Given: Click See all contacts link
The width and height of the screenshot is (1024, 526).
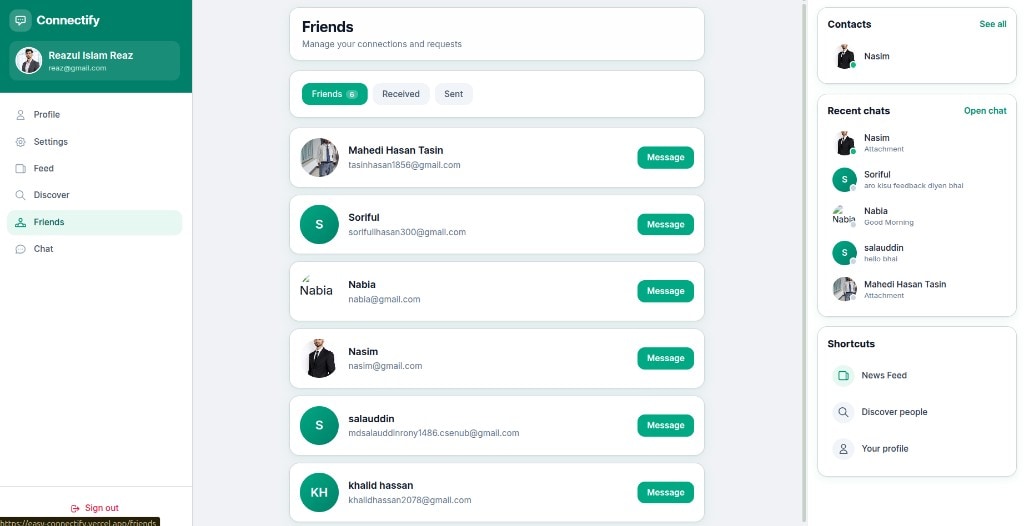Looking at the screenshot, I should click(x=993, y=24).
